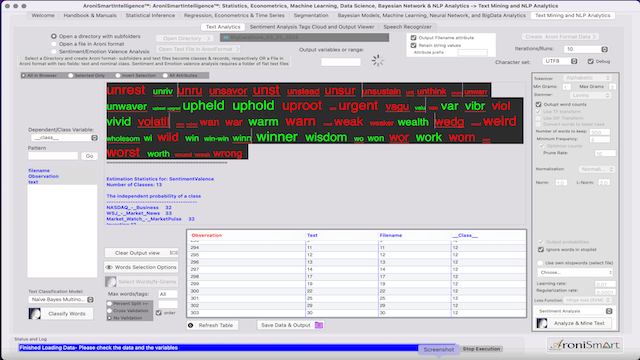
Task: Click the clear icon in Clear Output view
Action: pyautogui.click(x=174, y=253)
